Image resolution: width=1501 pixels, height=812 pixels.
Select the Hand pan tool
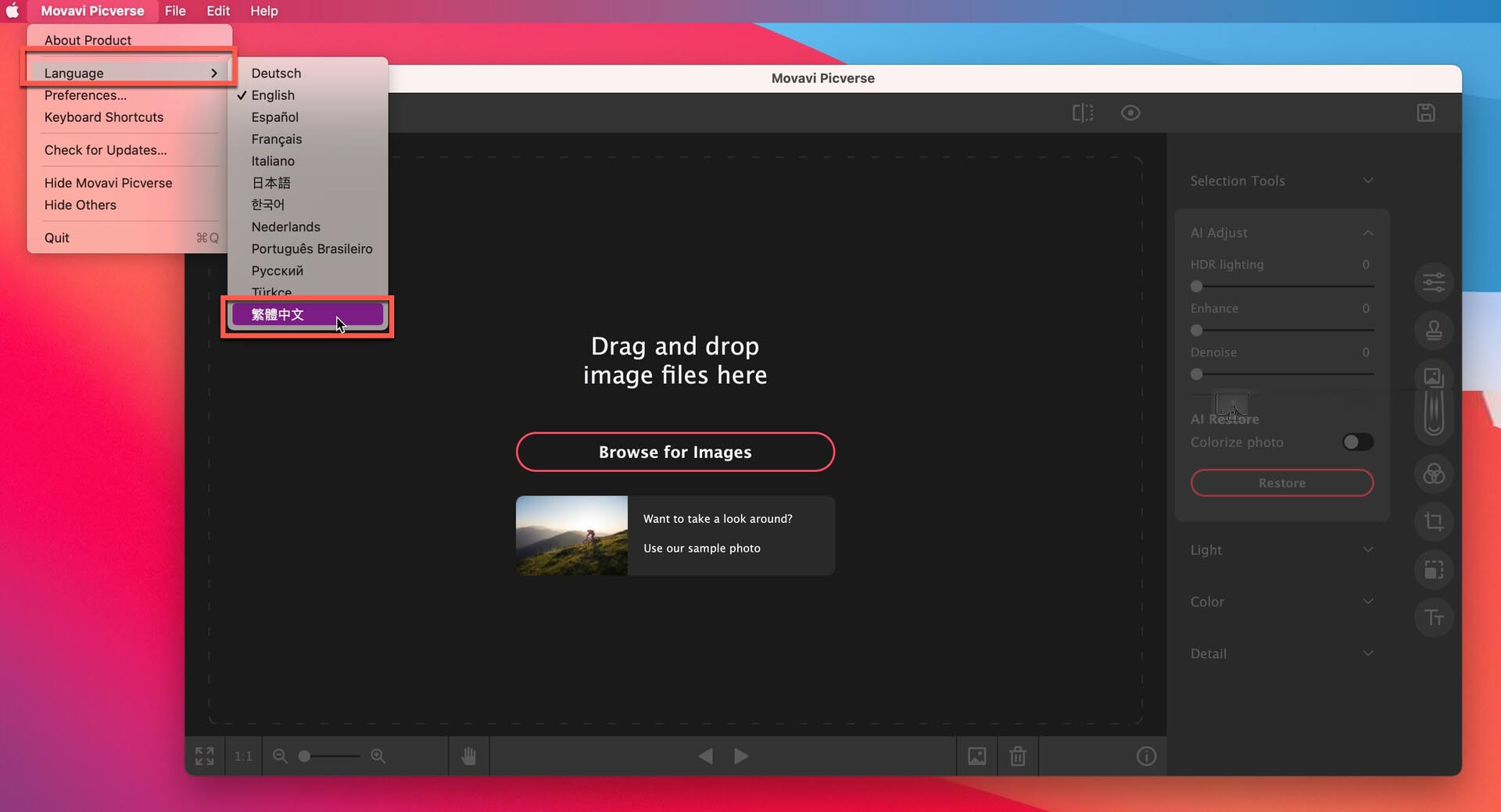tap(469, 756)
